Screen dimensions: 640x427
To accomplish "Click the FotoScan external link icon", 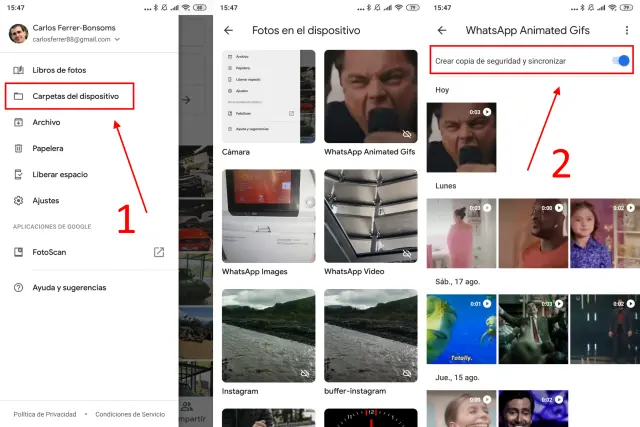I will click(x=158, y=252).
